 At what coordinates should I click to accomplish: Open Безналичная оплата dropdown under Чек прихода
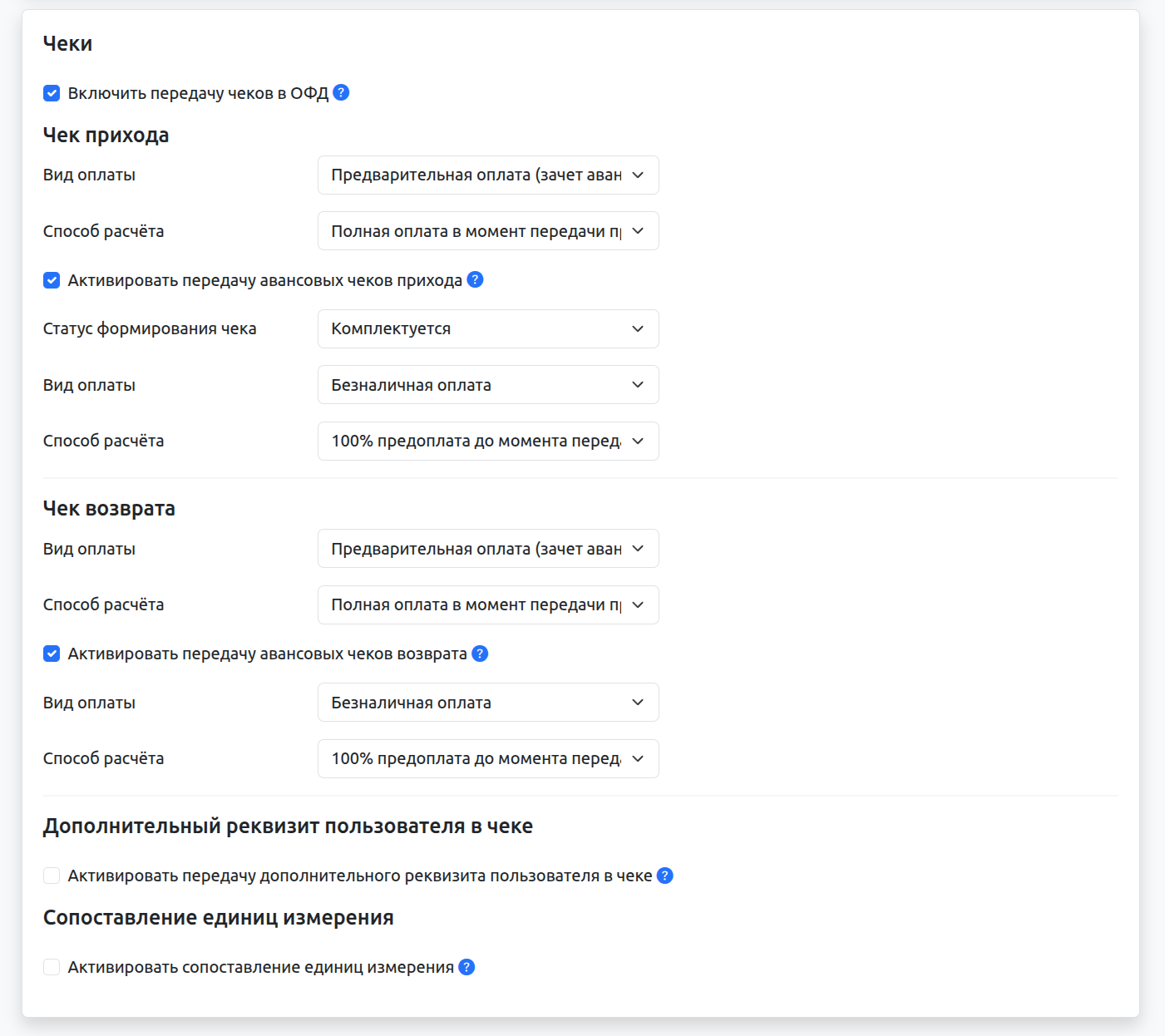[x=488, y=385]
